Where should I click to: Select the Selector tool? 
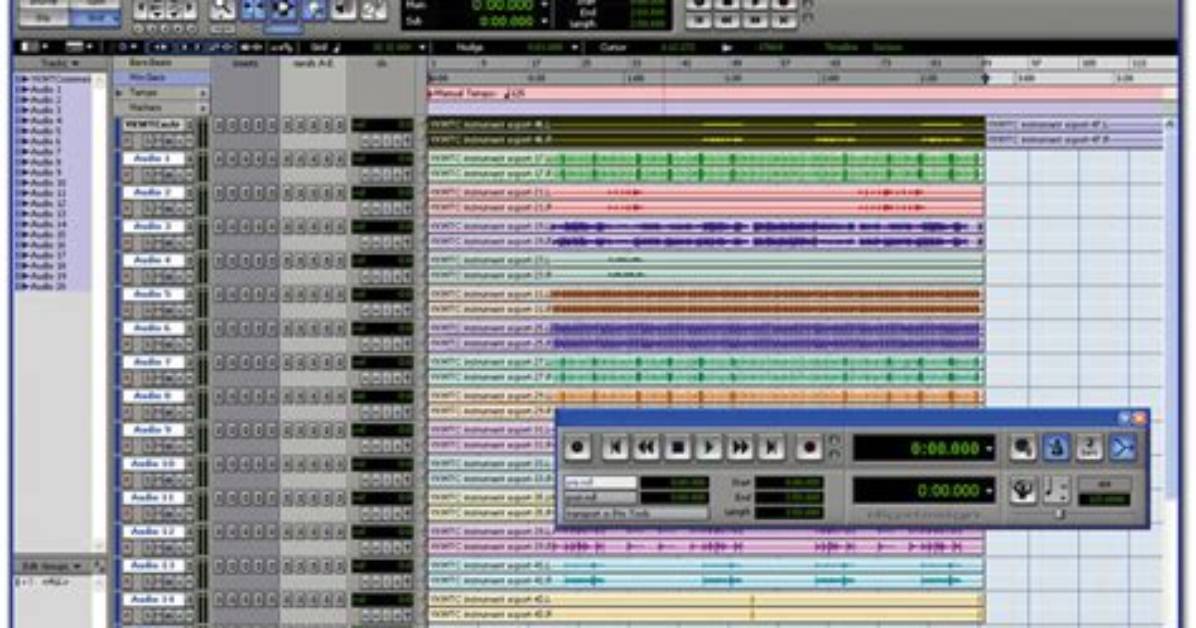point(283,8)
